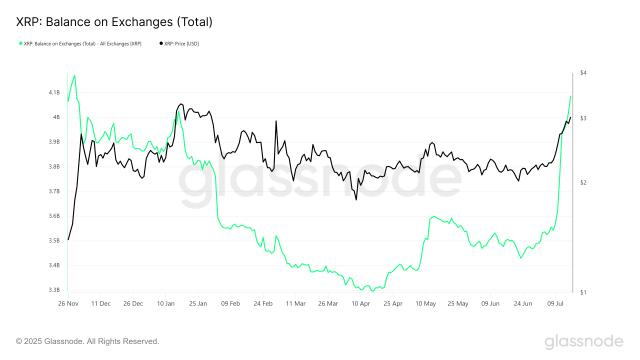Select the $1 price axis label
This screenshot has width=640, height=360.
point(583,292)
